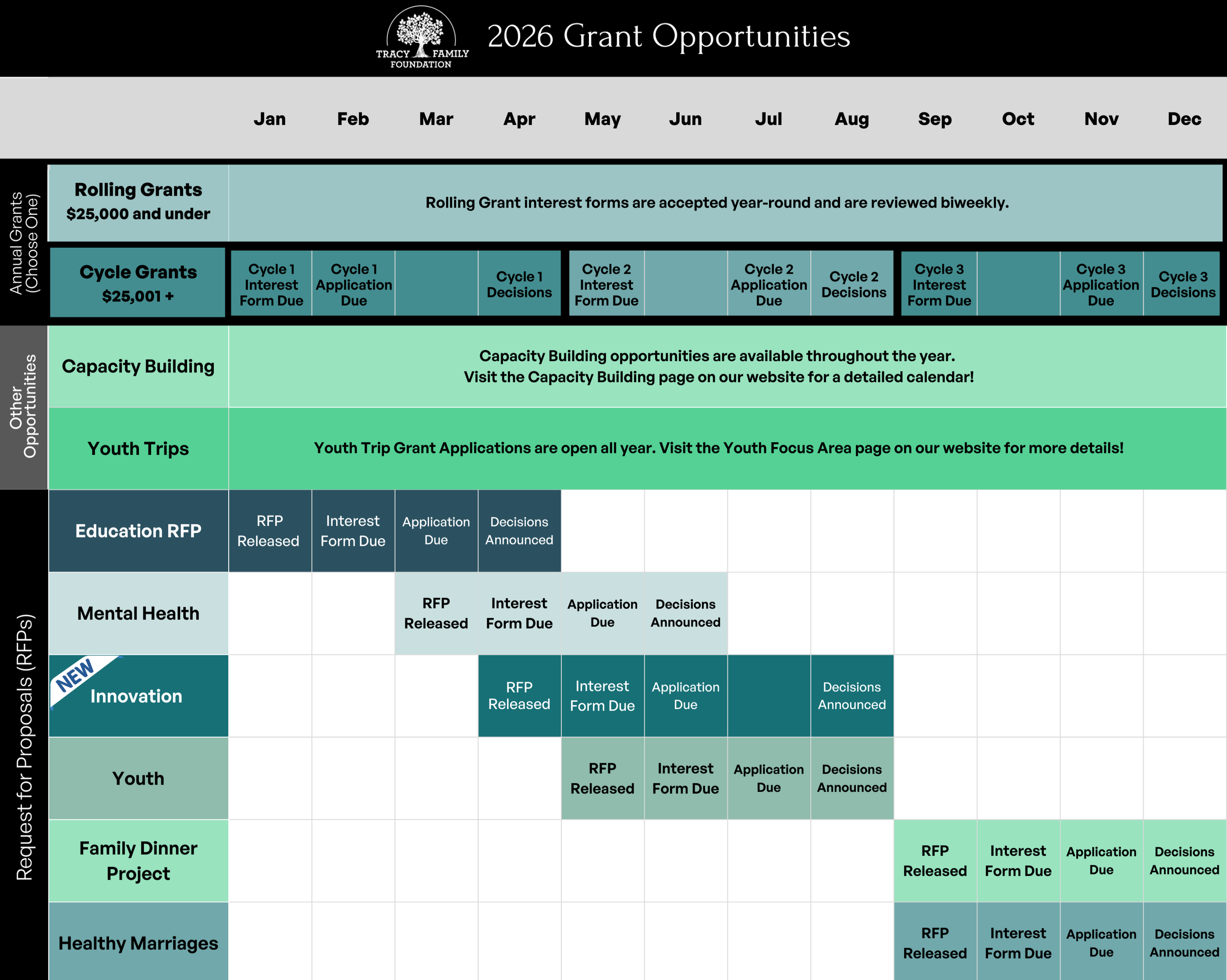The height and width of the screenshot is (980, 1227).
Task: Select the Mental Health Interest Form Due cell
Action: point(519,613)
